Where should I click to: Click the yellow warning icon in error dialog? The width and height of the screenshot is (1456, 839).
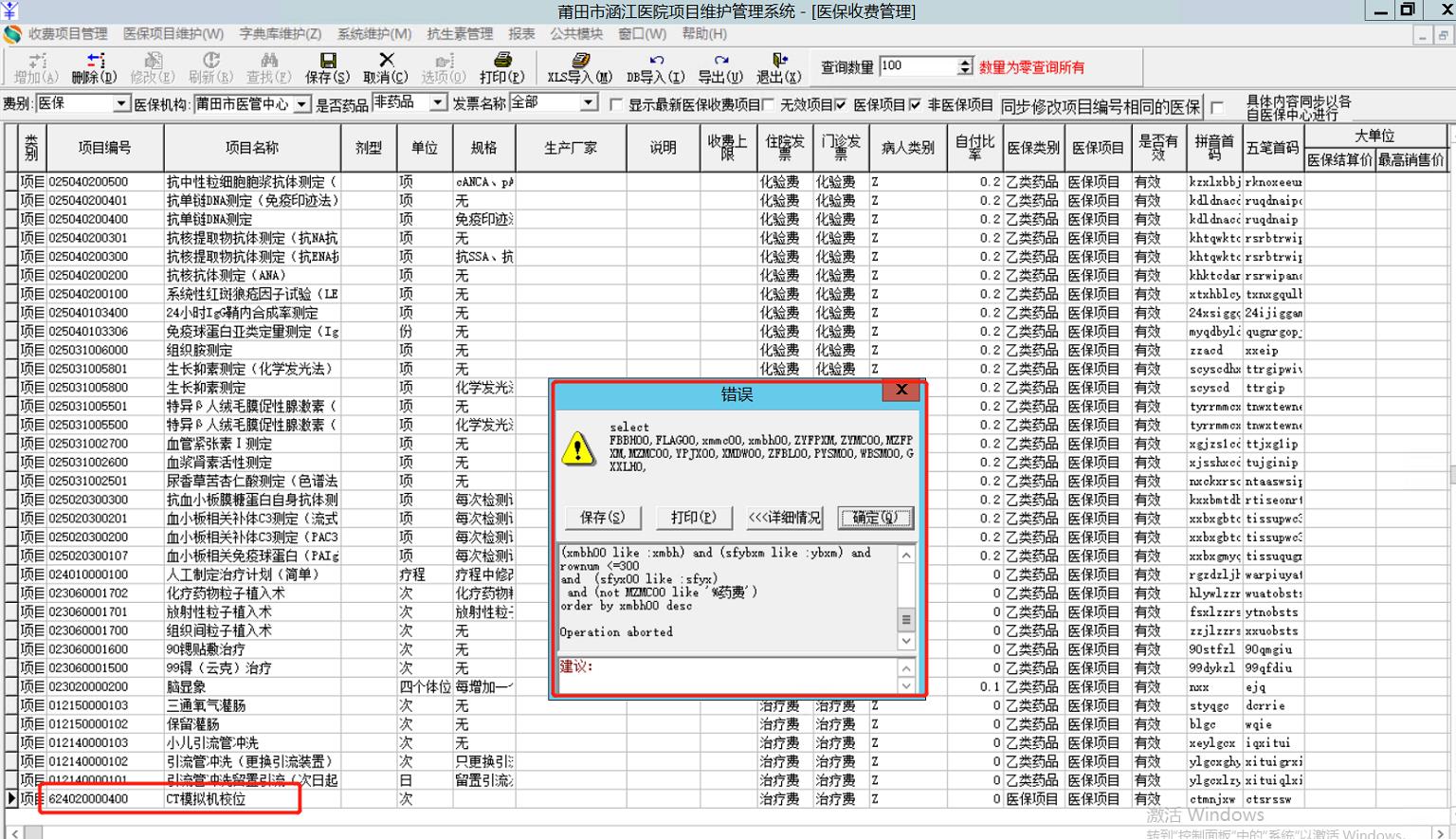click(578, 447)
